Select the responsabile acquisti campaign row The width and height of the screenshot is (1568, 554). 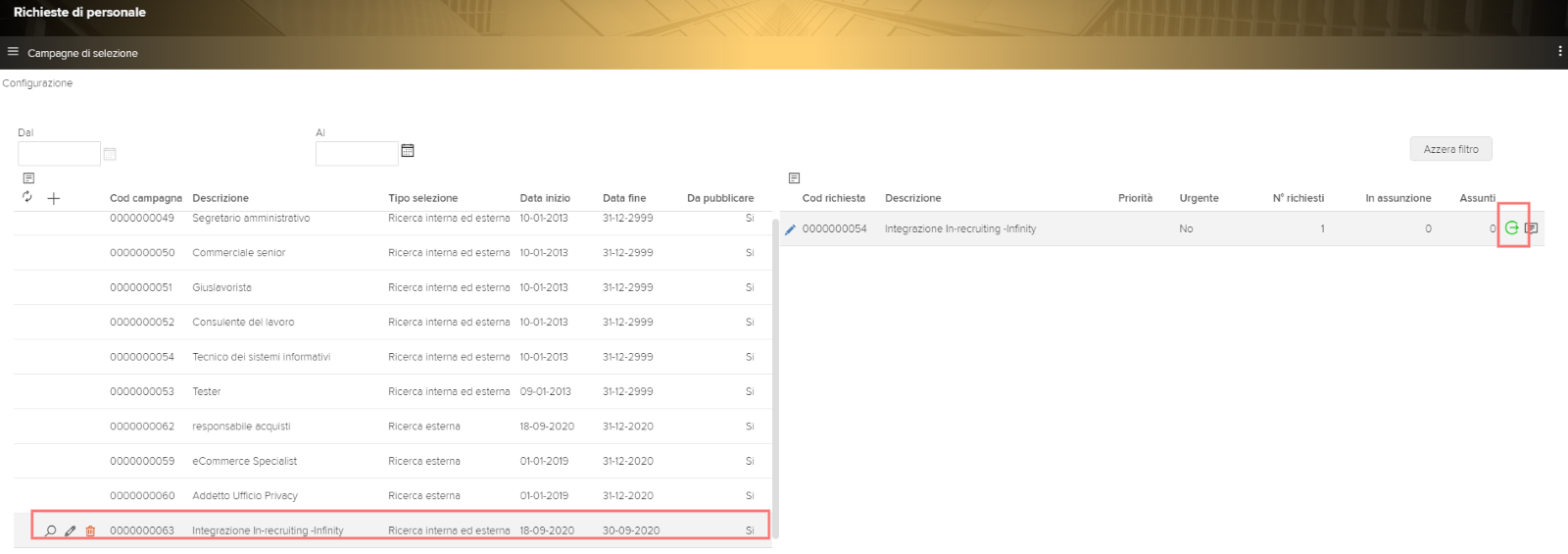click(393, 427)
